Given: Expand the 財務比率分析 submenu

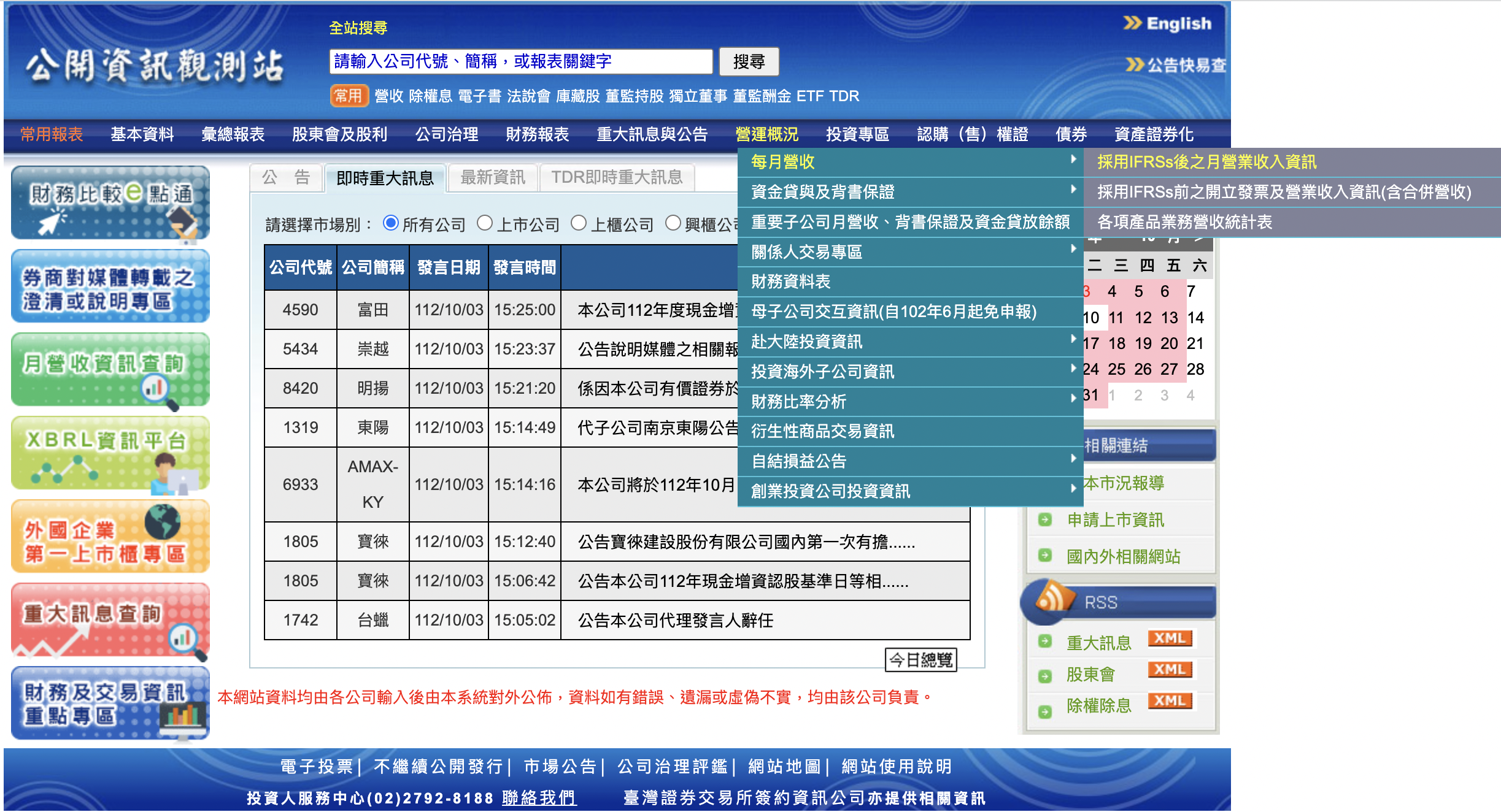Looking at the screenshot, I should tap(911, 402).
